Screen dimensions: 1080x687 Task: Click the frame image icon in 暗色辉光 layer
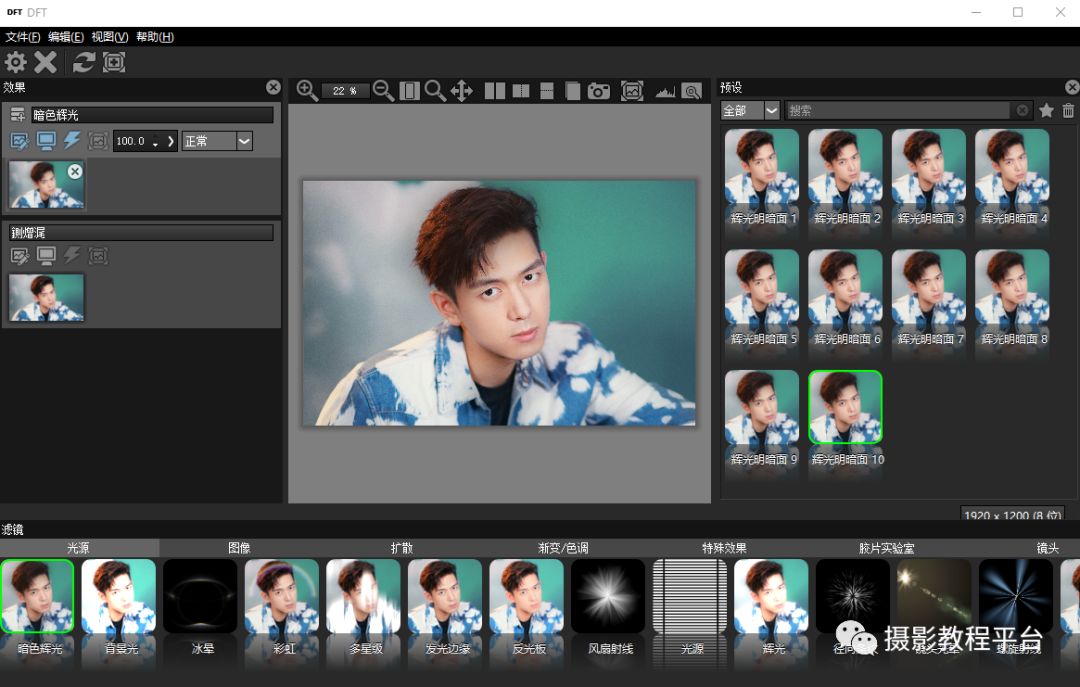click(x=98, y=141)
